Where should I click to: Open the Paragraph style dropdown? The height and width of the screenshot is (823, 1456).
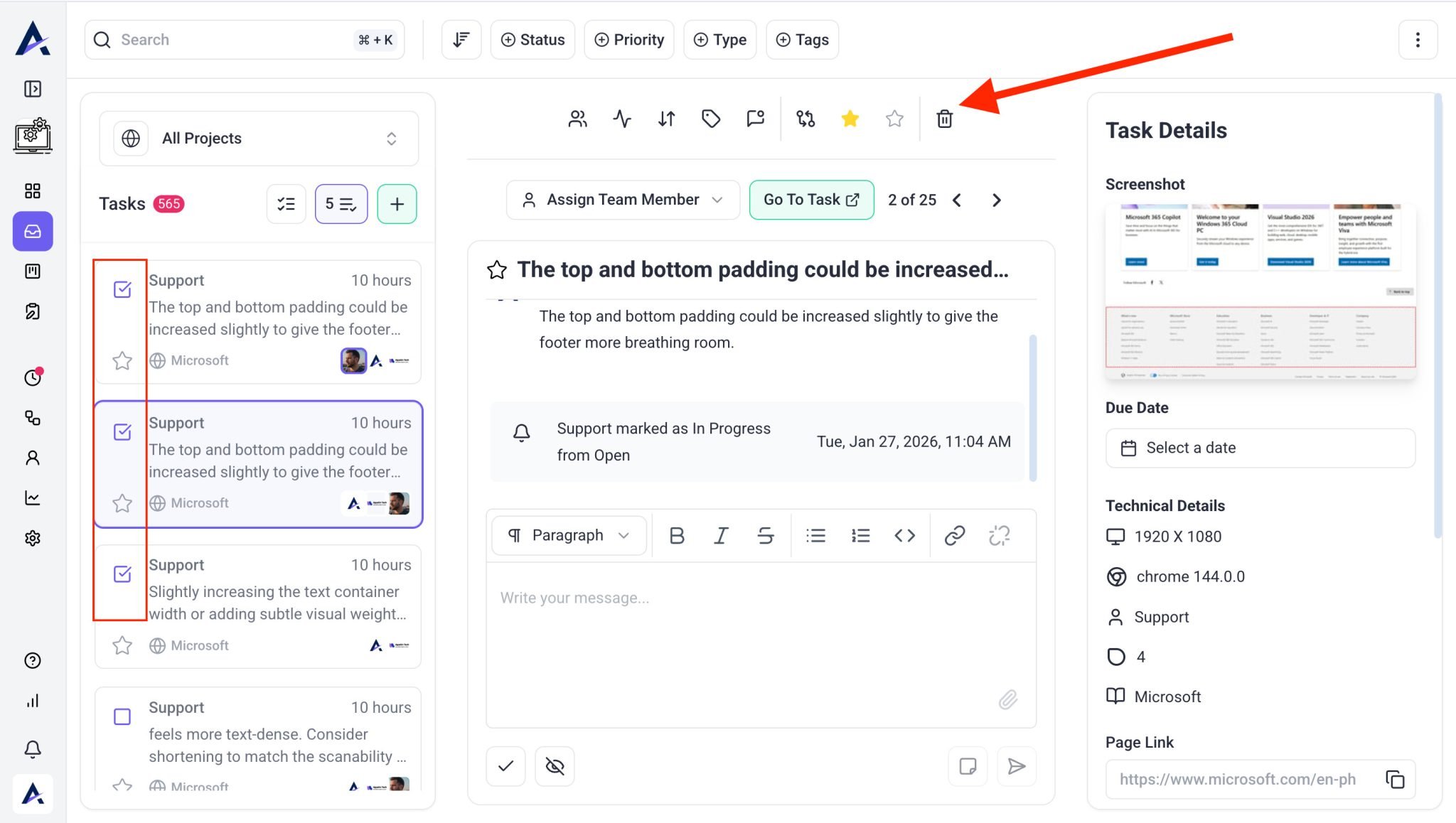point(569,535)
